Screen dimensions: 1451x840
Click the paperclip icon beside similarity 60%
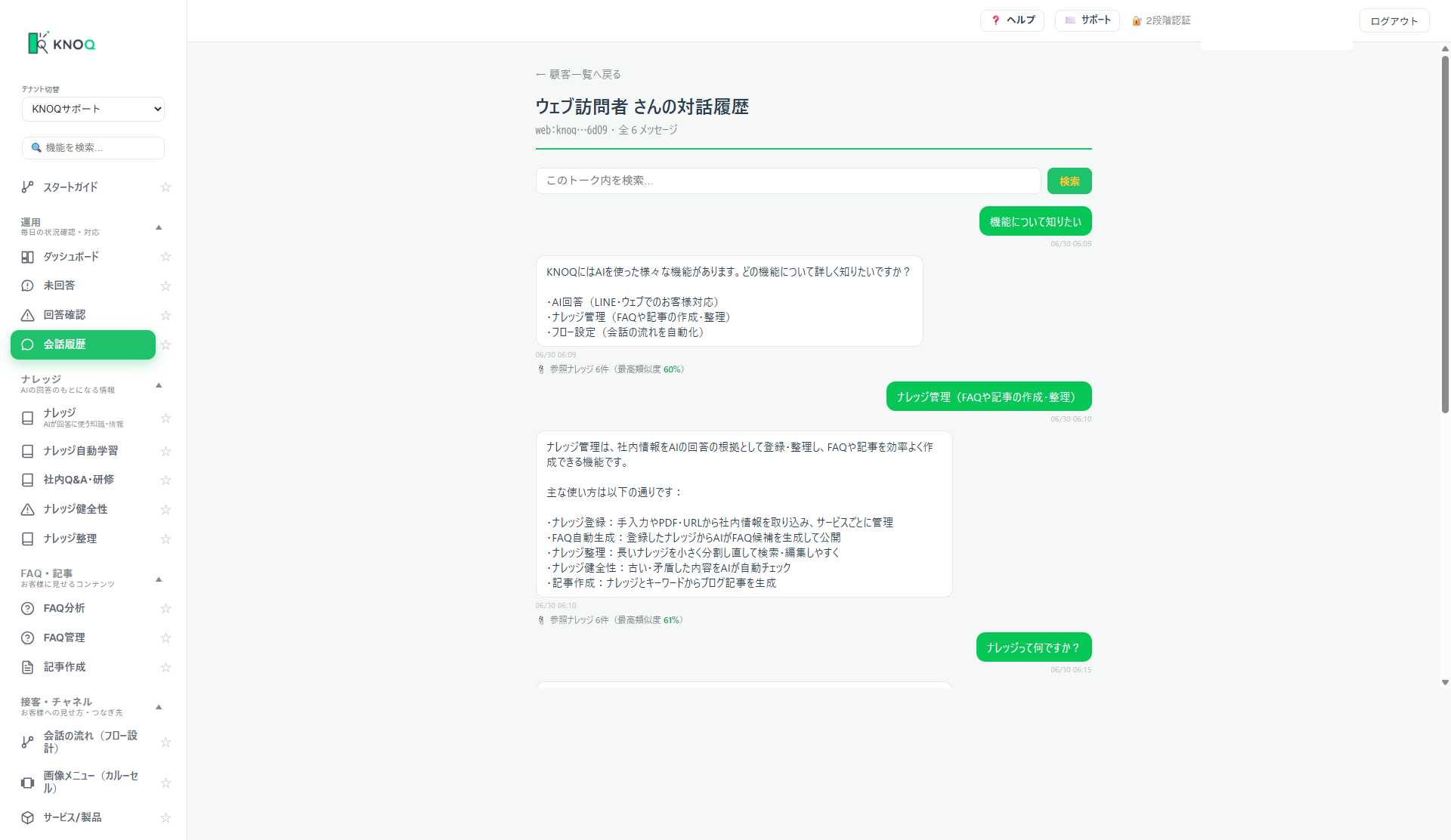(x=541, y=369)
